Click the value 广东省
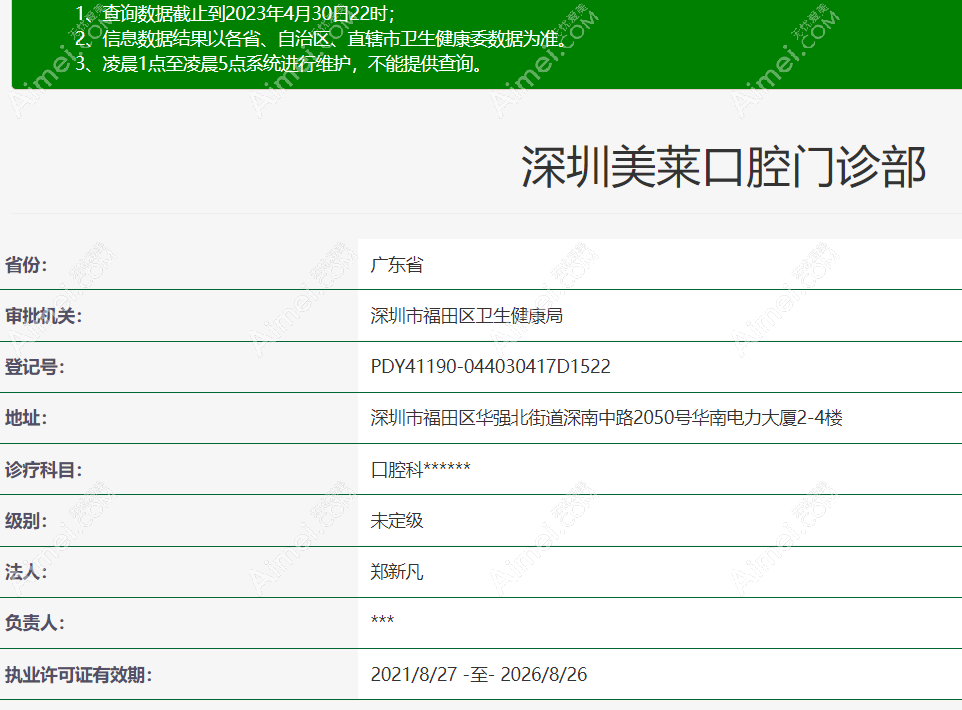The height and width of the screenshot is (710, 962). [397, 265]
